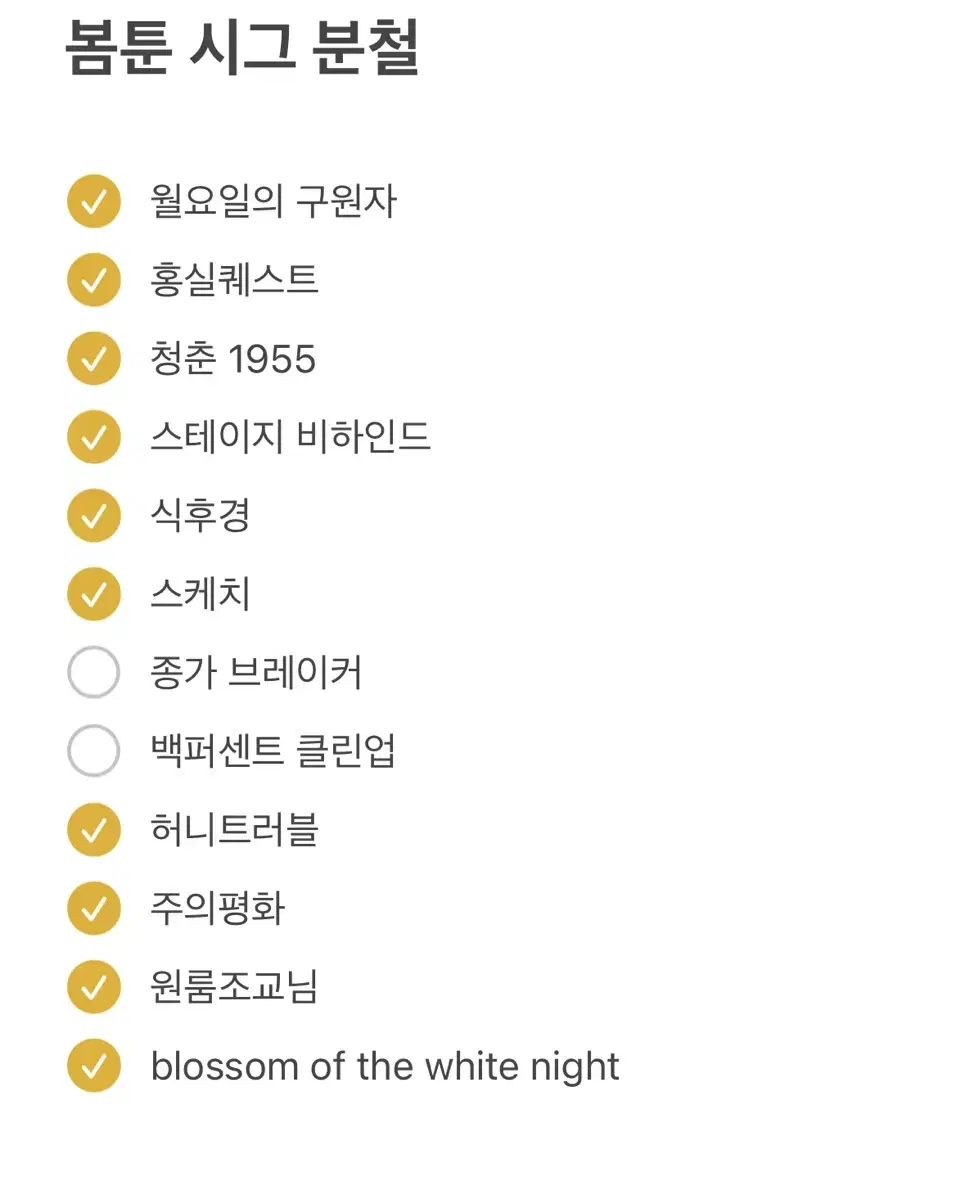Uncheck 스테이지 비하인드 in the list
Image resolution: width=965 pixels, height=1200 pixels.
[x=94, y=437]
